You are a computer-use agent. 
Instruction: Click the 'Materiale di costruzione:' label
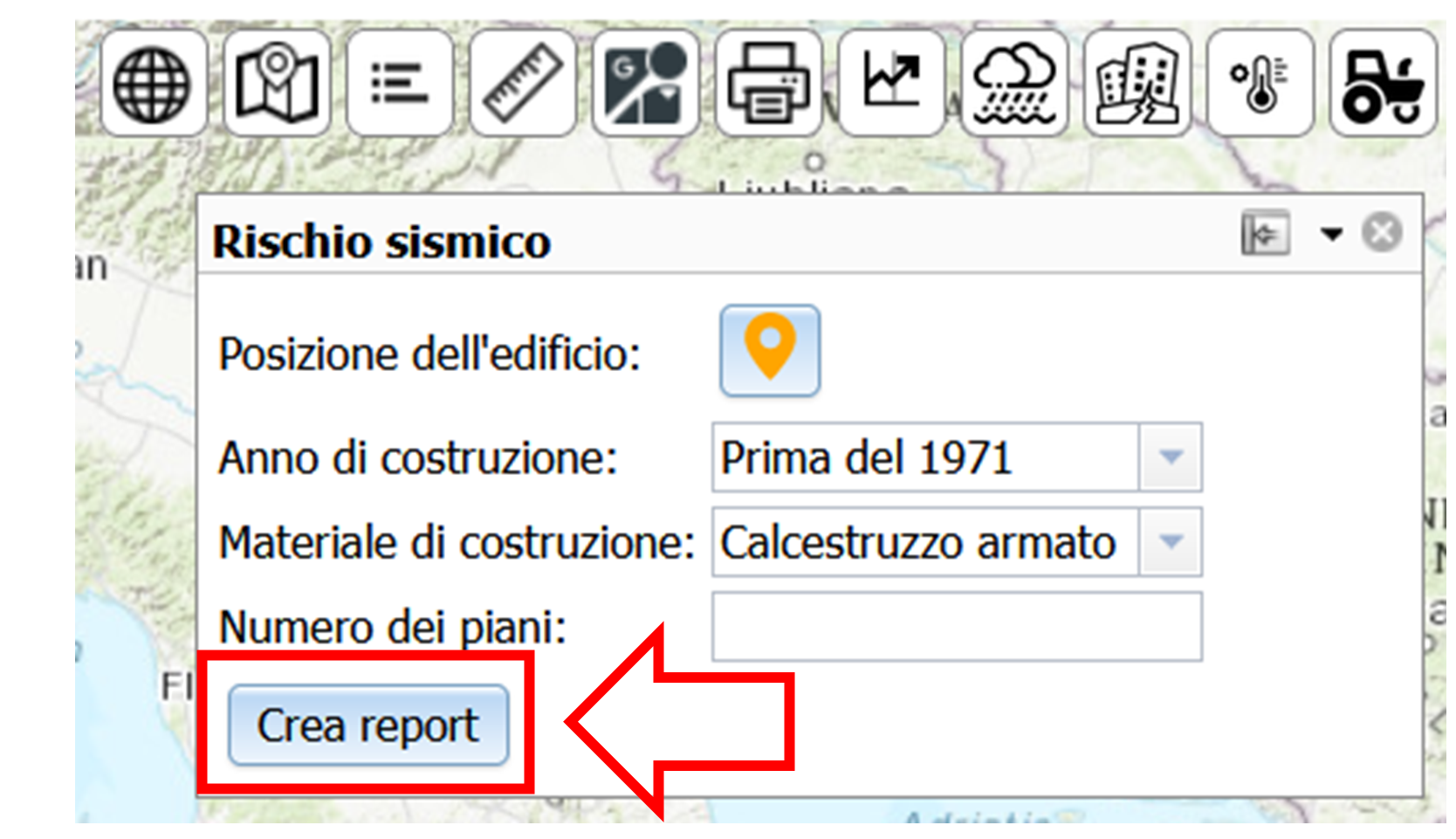457,543
